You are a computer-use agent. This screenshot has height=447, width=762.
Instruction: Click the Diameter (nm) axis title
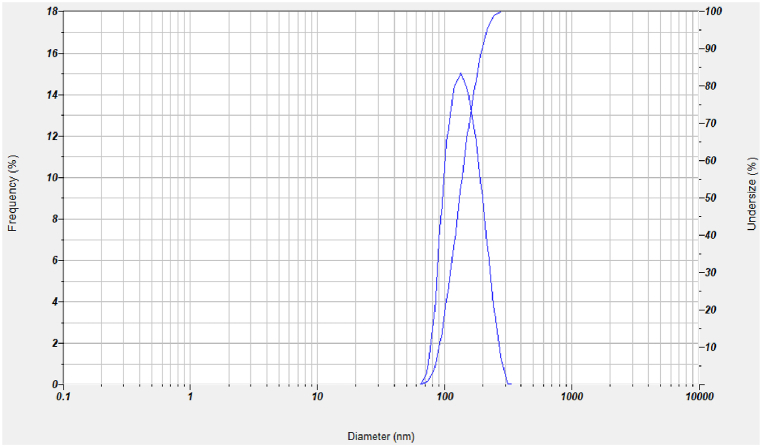click(x=380, y=436)
